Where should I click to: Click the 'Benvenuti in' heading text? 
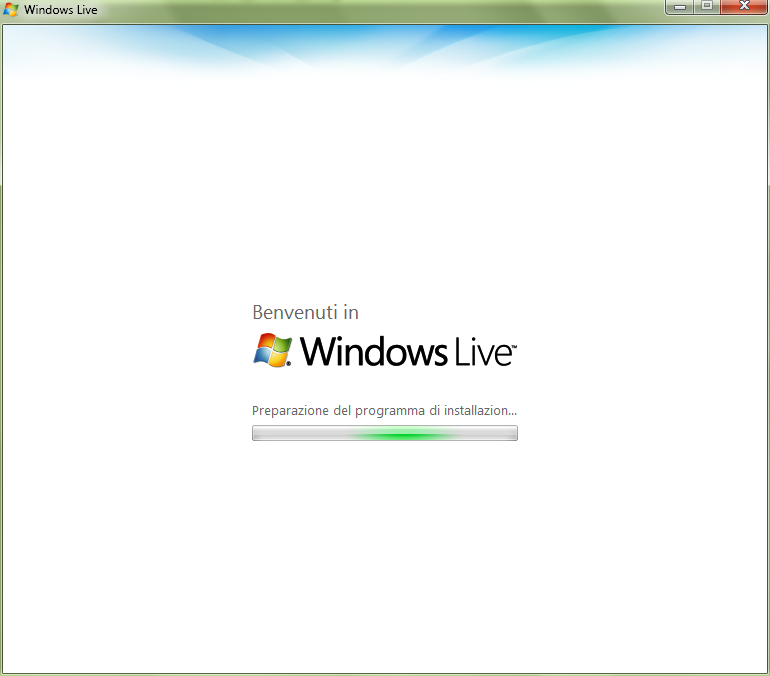click(x=305, y=312)
